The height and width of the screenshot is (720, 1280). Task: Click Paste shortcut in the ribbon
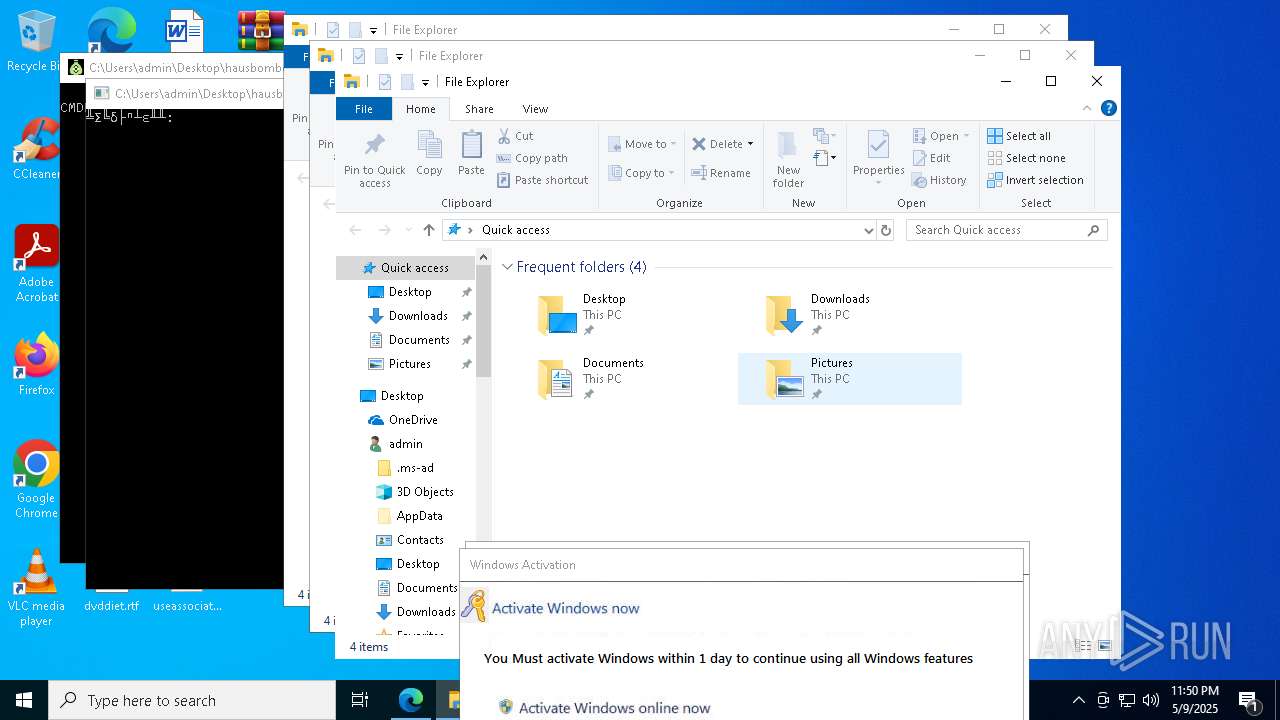tap(542, 180)
